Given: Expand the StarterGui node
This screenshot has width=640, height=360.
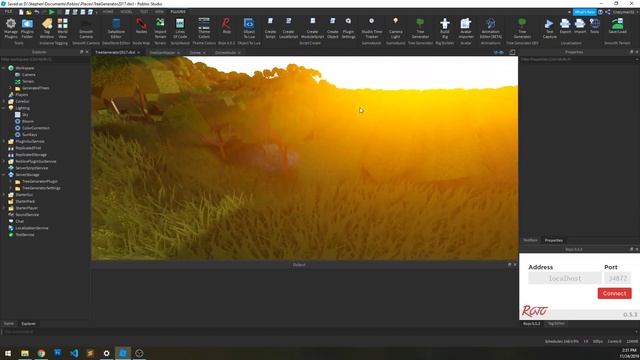Looking at the screenshot, I should (4, 195).
